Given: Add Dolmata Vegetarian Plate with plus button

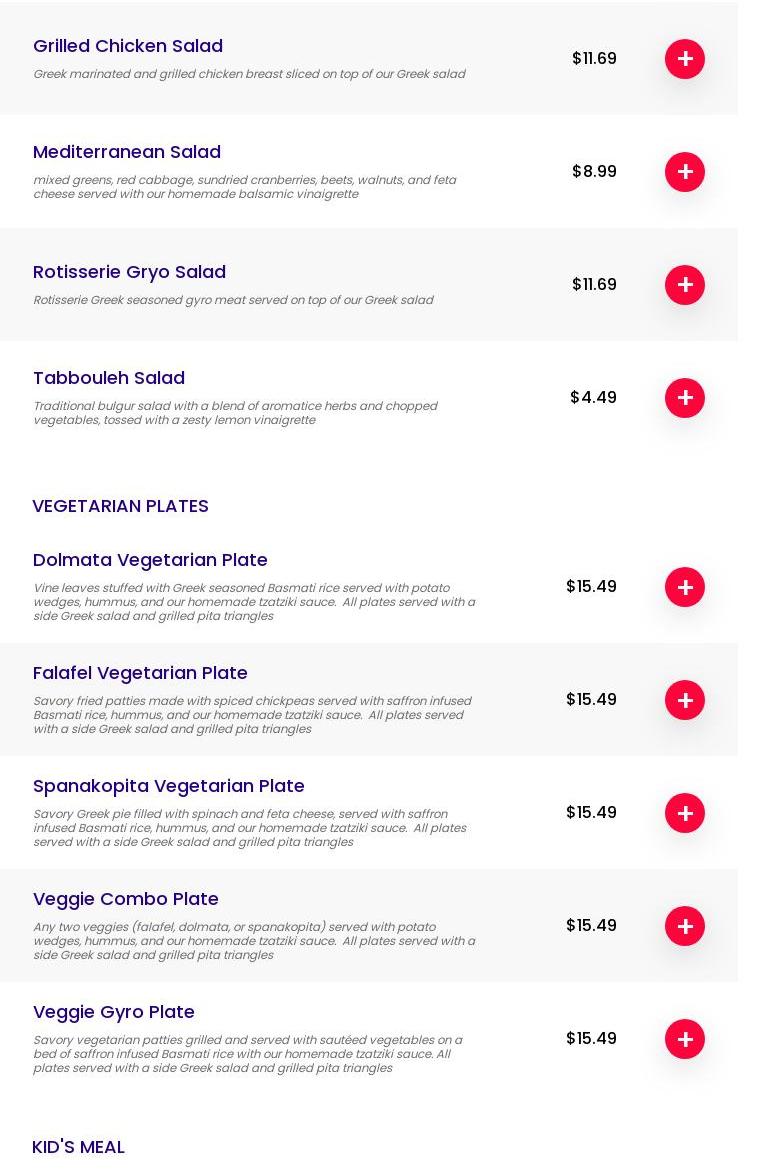Looking at the screenshot, I should pyautogui.click(x=685, y=587).
